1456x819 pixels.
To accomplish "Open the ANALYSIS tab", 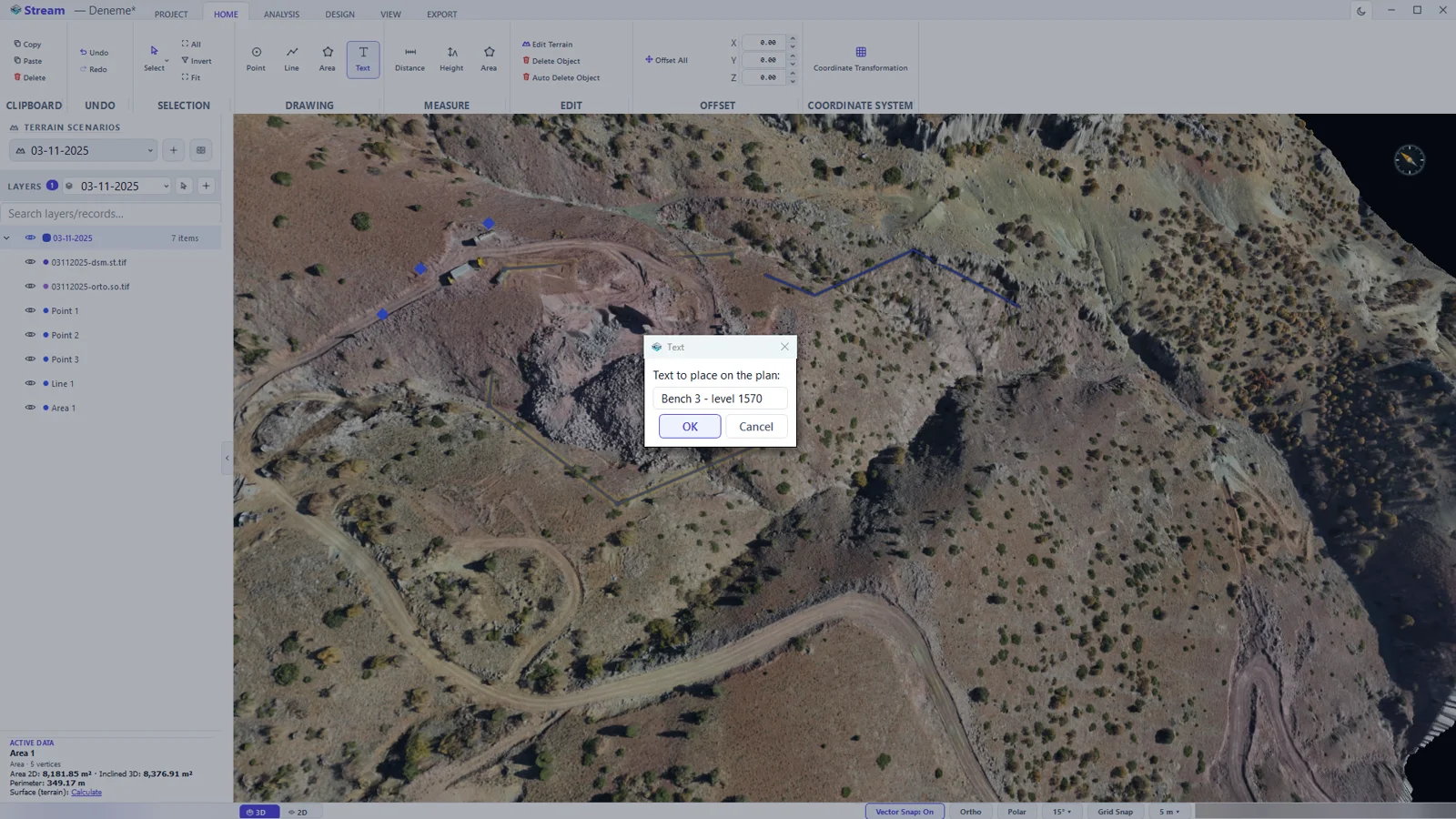I will pos(281,14).
